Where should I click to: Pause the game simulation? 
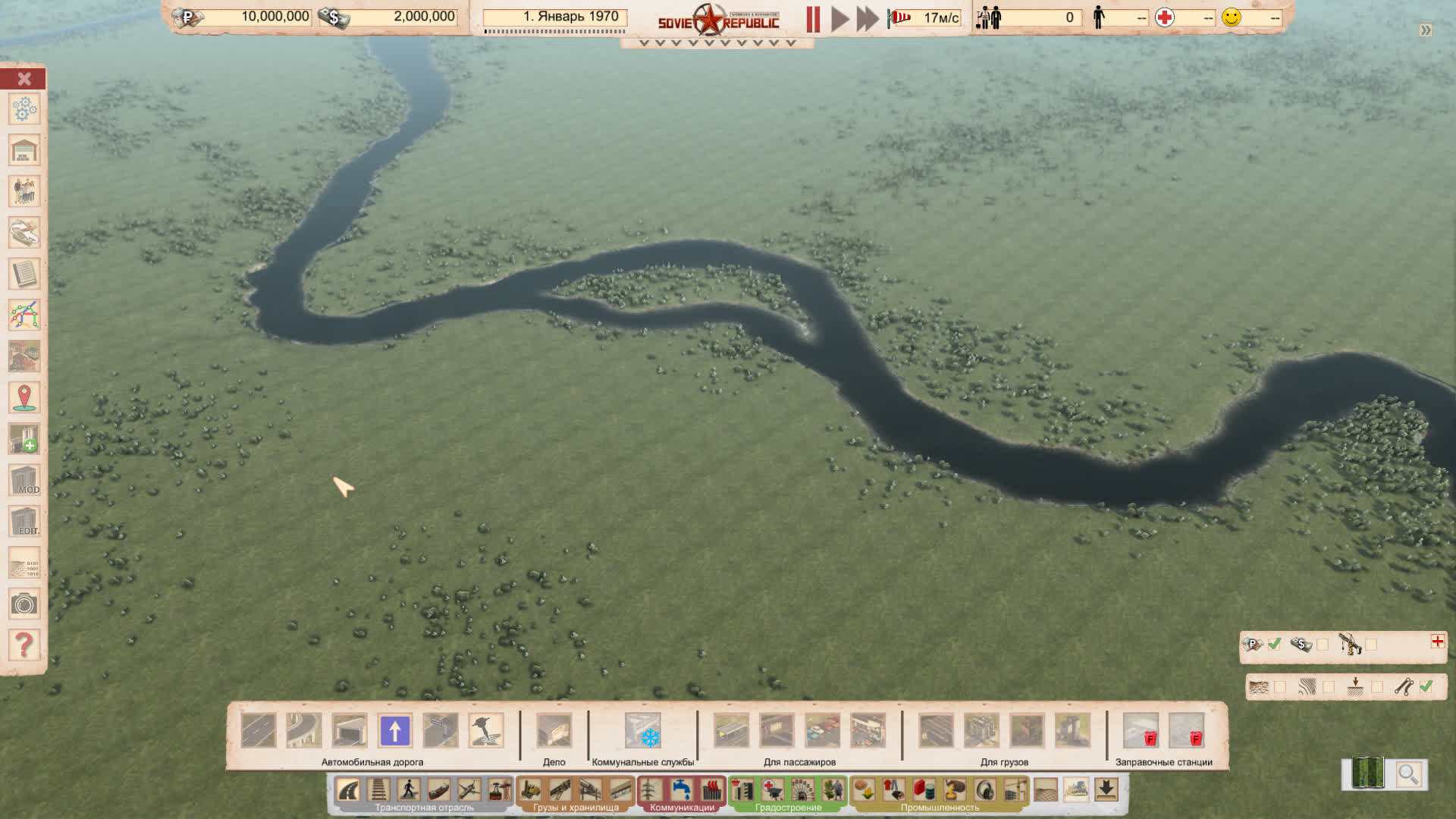coord(813,19)
